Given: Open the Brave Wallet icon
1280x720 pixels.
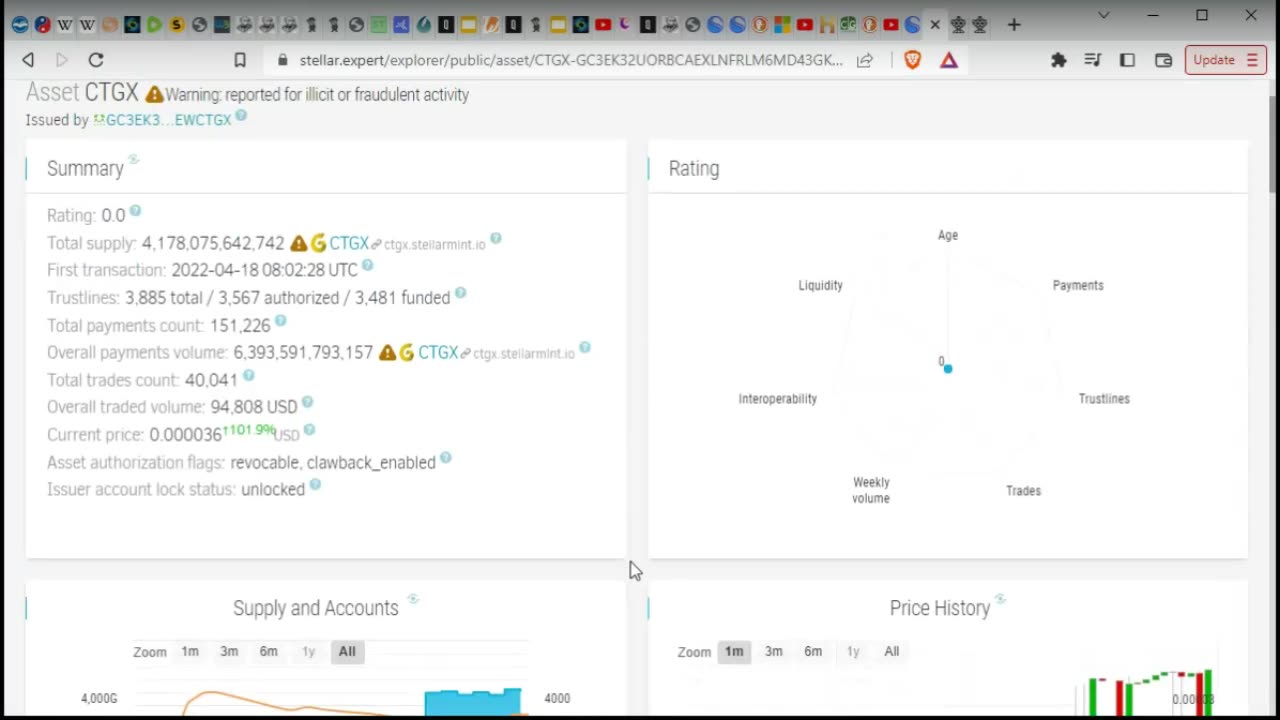Looking at the screenshot, I should coord(1163,60).
